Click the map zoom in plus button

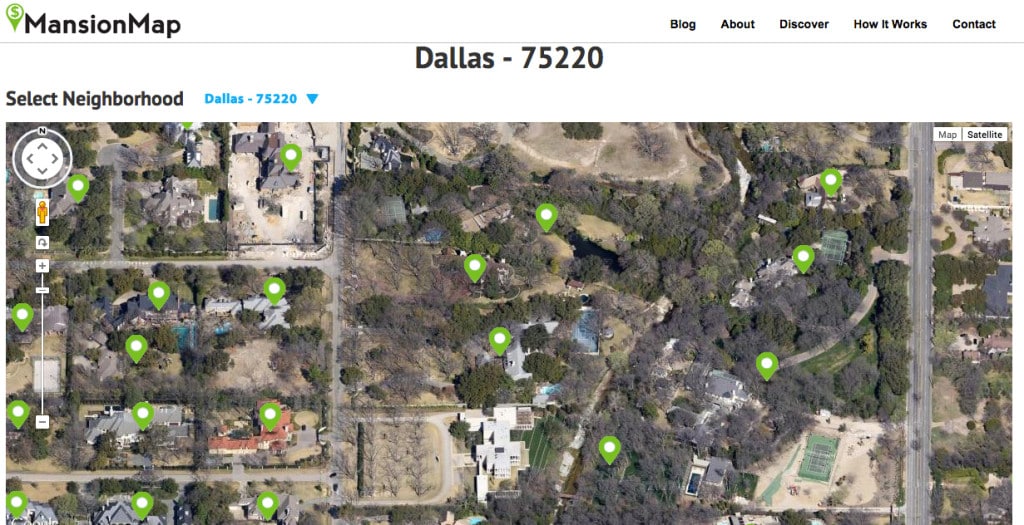point(42,266)
